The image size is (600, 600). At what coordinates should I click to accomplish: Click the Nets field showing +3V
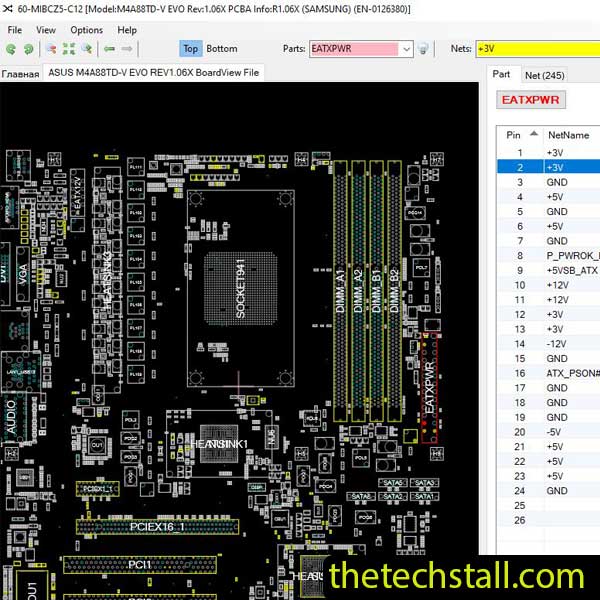(x=538, y=49)
